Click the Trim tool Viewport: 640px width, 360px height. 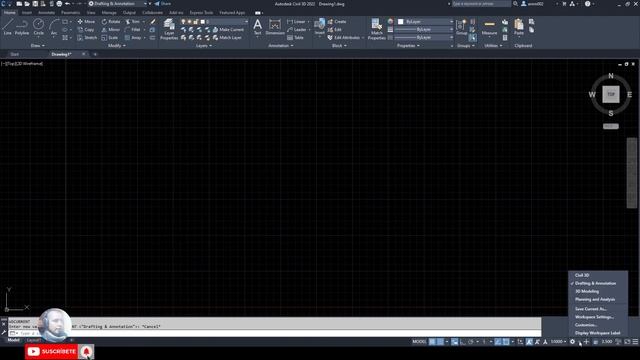point(132,22)
